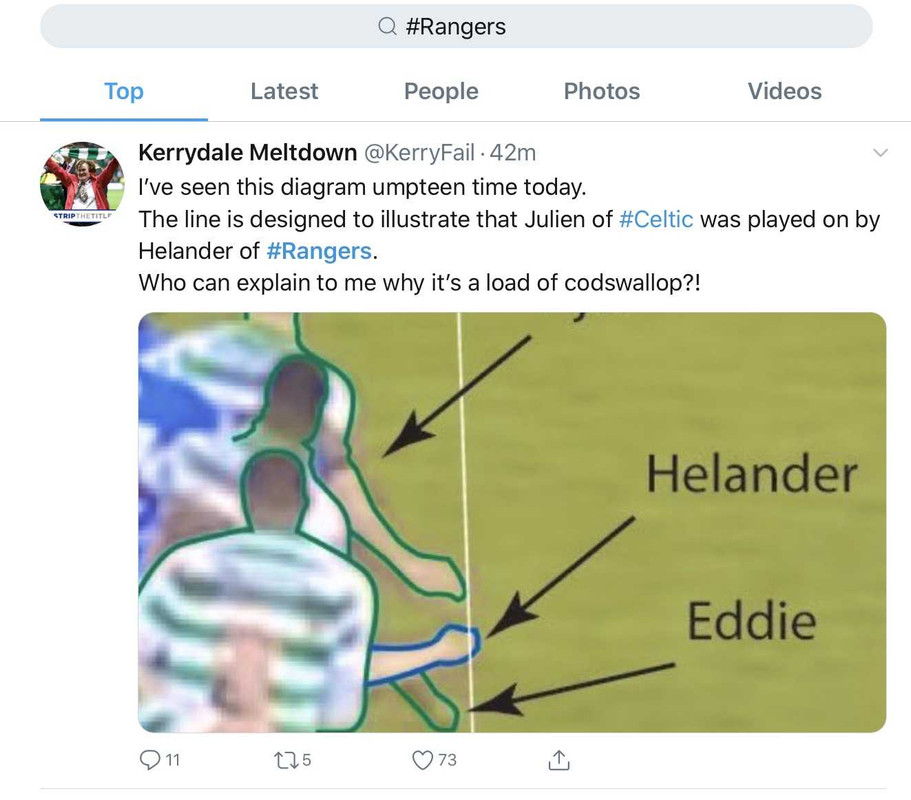Open the Helander Eddie diagram image
This screenshot has width=911, height=800.
click(x=512, y=522)
